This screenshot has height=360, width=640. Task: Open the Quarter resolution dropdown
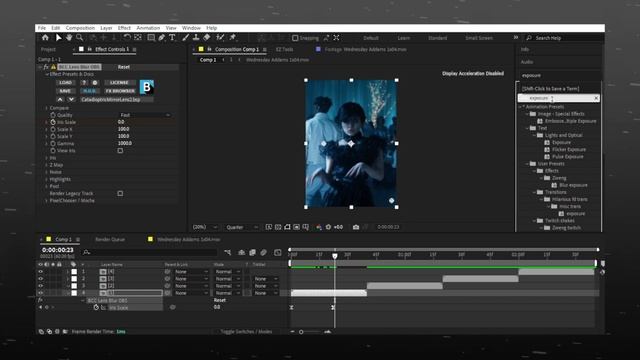(242, 227)
